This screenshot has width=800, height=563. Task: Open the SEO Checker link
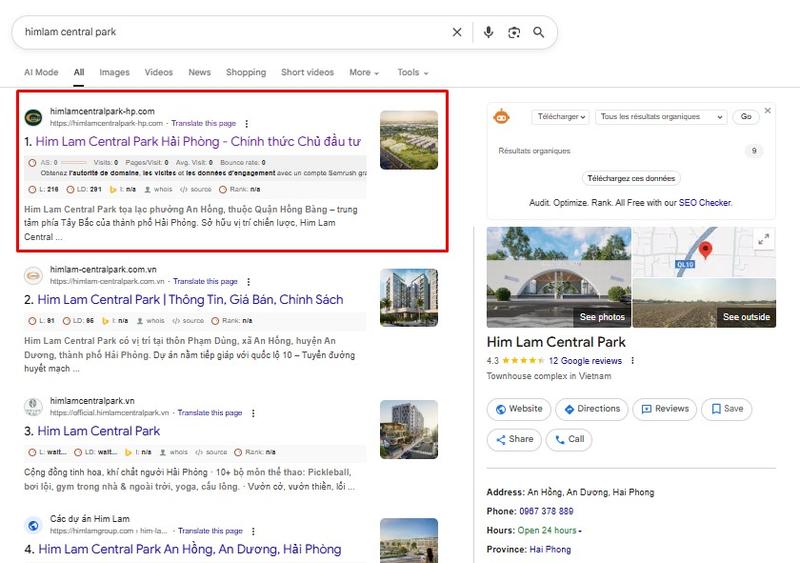(x=705, y=203)
